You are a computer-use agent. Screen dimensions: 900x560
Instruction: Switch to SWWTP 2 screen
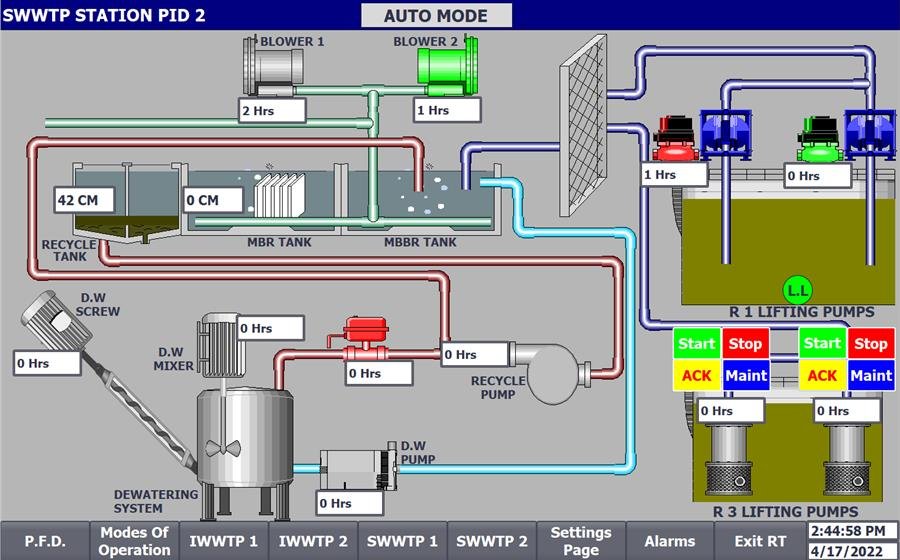[x=492, y=541]
